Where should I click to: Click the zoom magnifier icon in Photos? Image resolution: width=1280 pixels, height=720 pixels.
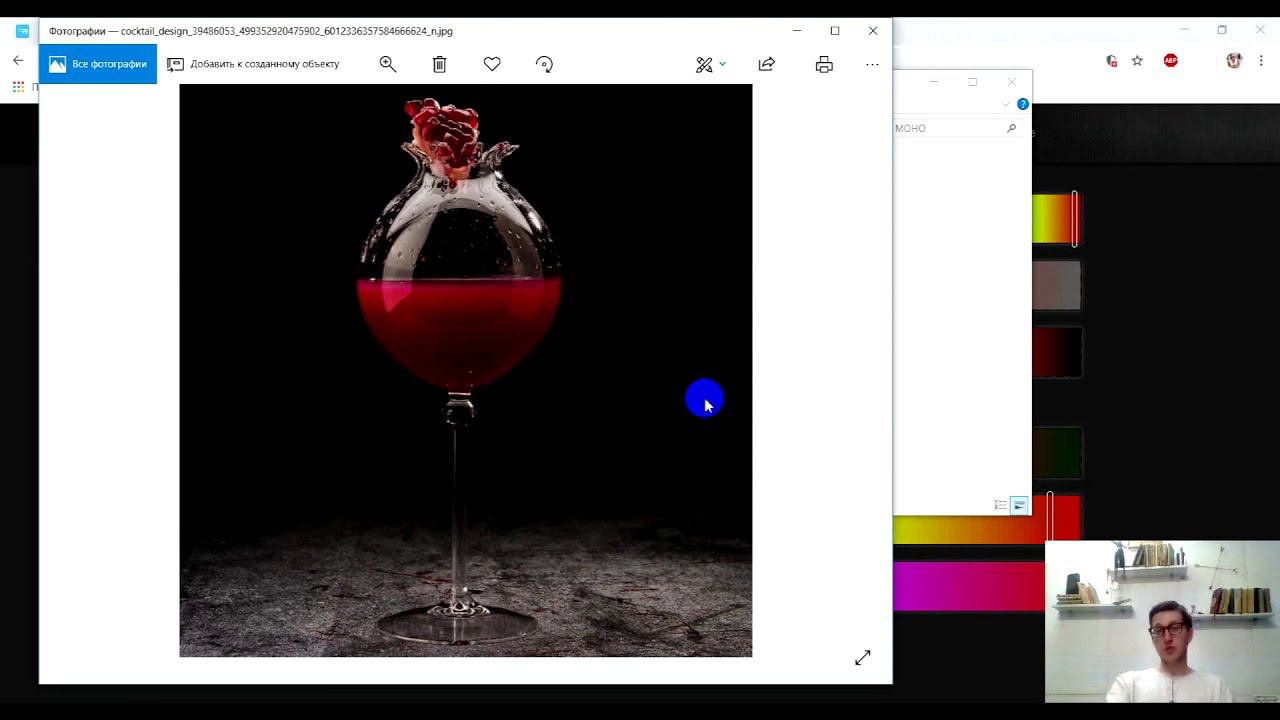(388, 64)
